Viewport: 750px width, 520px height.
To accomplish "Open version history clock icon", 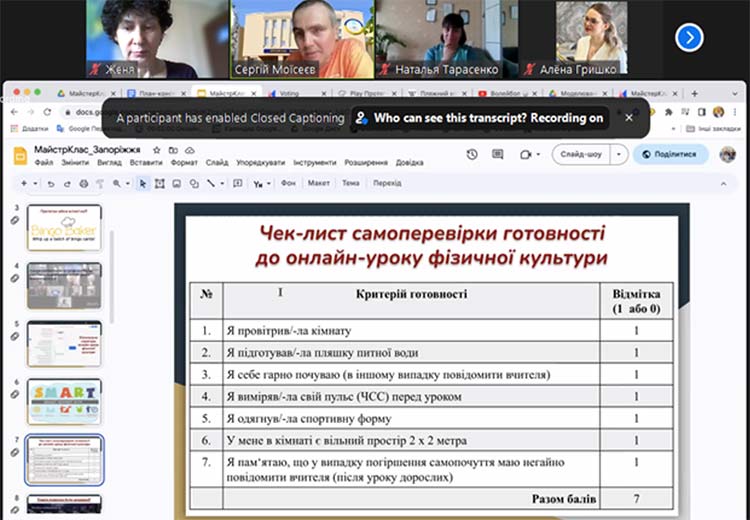I will coord(473,154).
